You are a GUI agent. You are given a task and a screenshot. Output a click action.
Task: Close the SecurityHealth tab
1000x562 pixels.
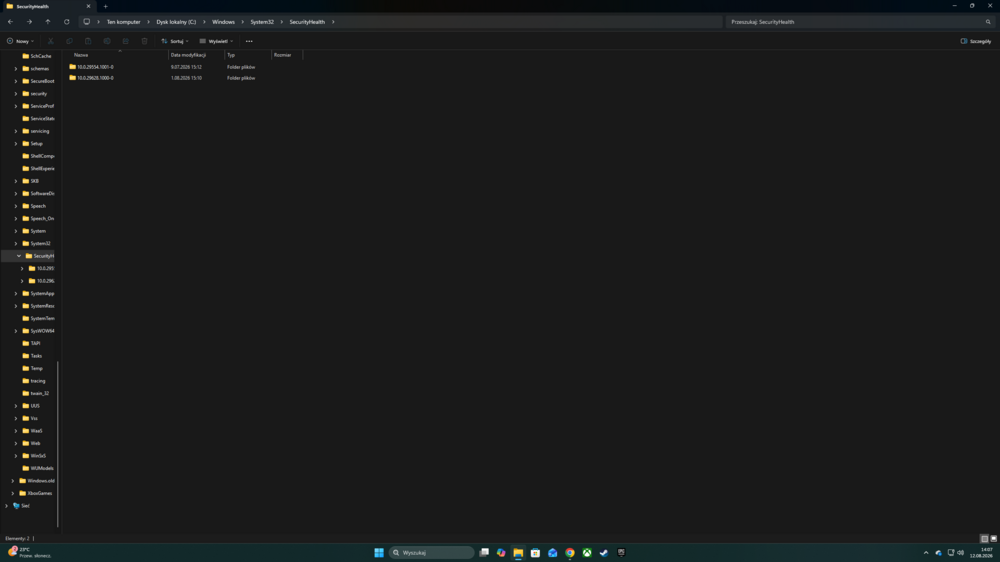coord(89,6)
